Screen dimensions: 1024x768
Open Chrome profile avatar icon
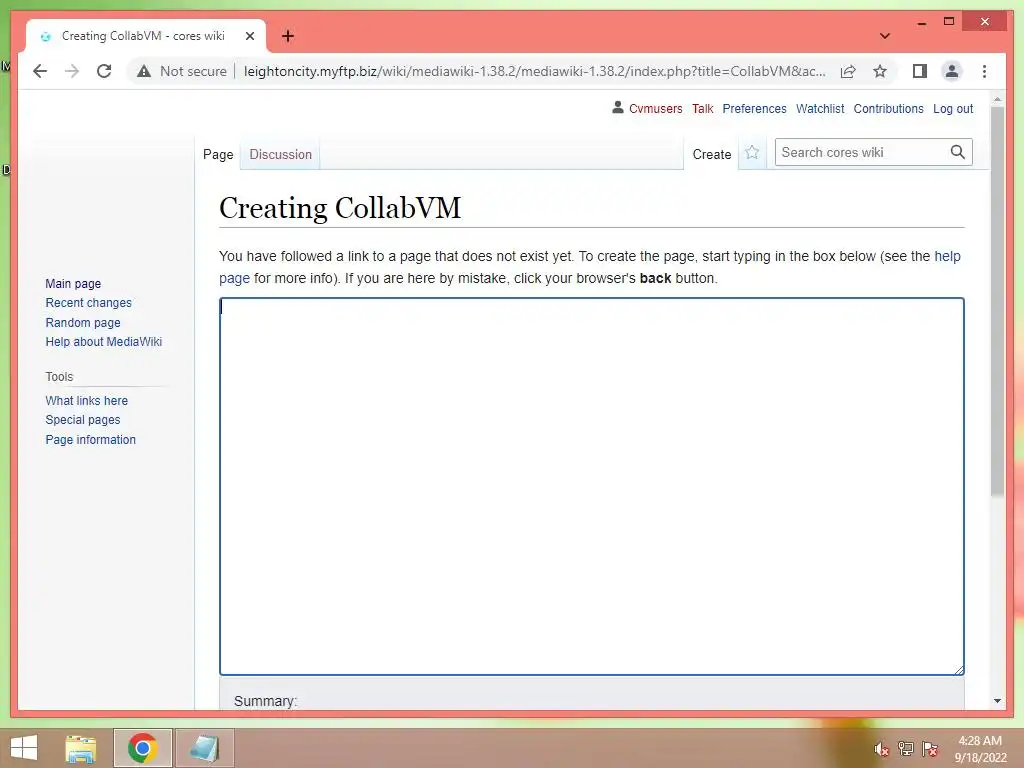(952, 71)
